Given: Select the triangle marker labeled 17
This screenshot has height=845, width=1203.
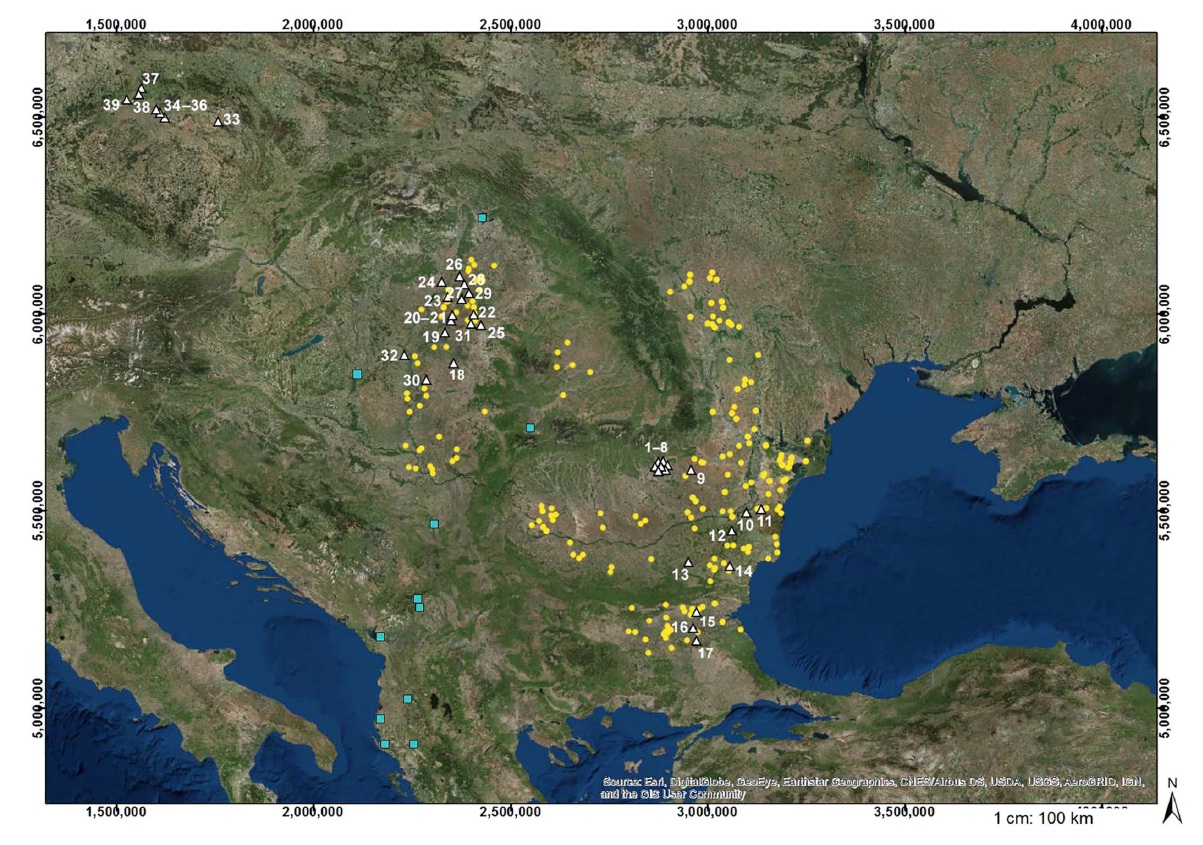Looking at the screenshot, I should (696, 641).
